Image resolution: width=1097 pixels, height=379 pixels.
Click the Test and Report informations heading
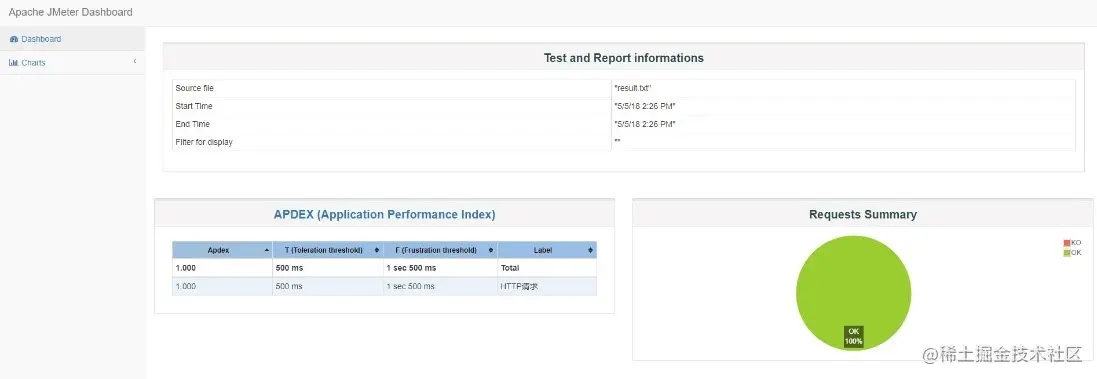[624, 58]
